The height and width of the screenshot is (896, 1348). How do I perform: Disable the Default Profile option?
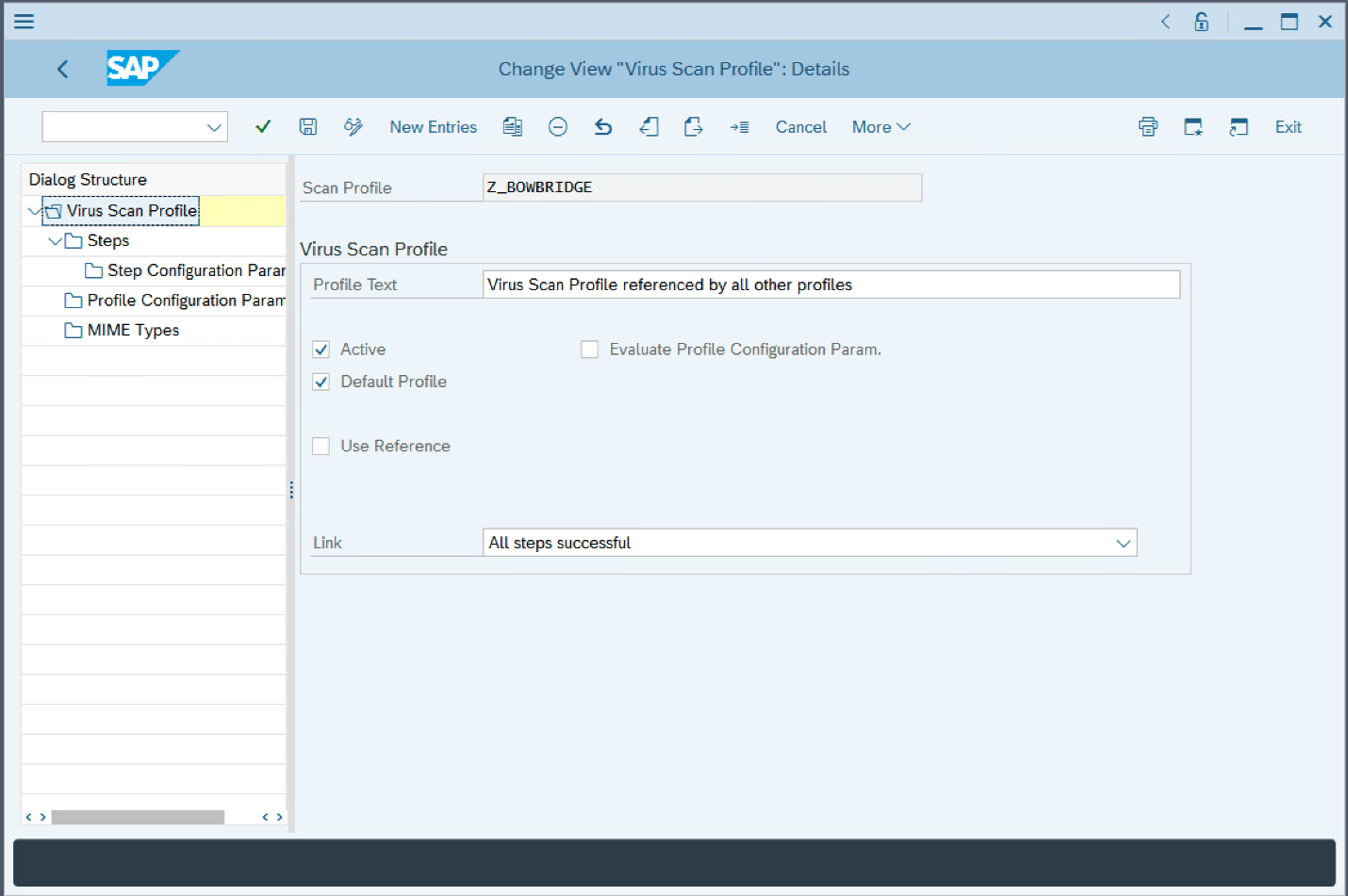point(321,382)
